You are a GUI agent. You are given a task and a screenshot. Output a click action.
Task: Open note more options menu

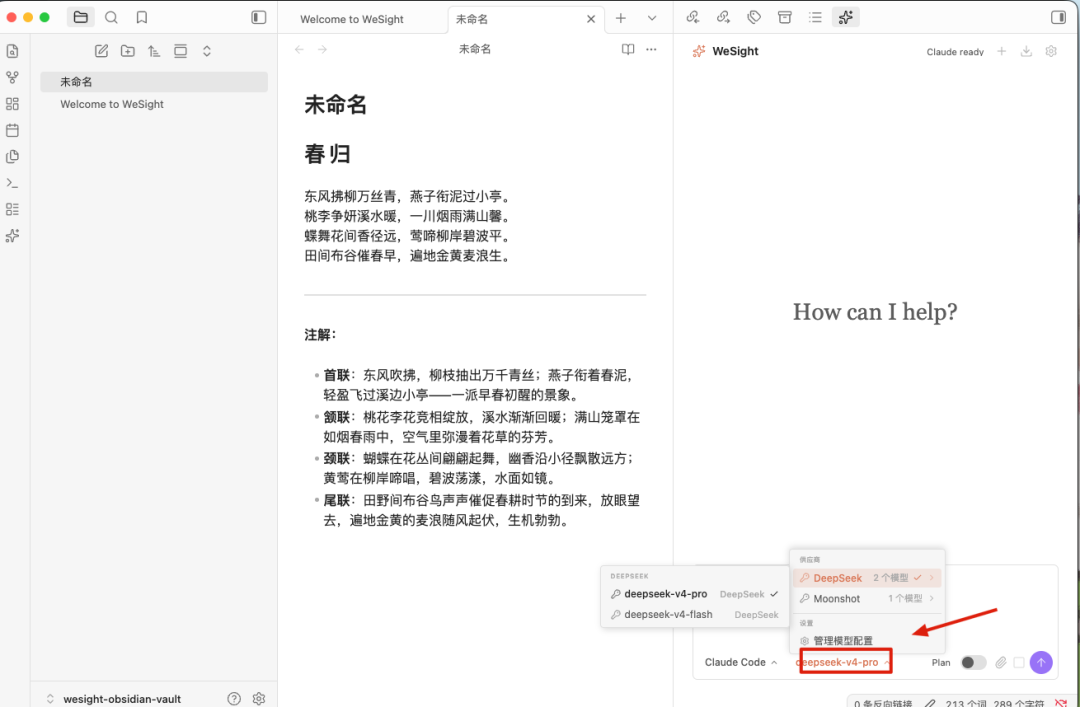(x=651, y=50)
